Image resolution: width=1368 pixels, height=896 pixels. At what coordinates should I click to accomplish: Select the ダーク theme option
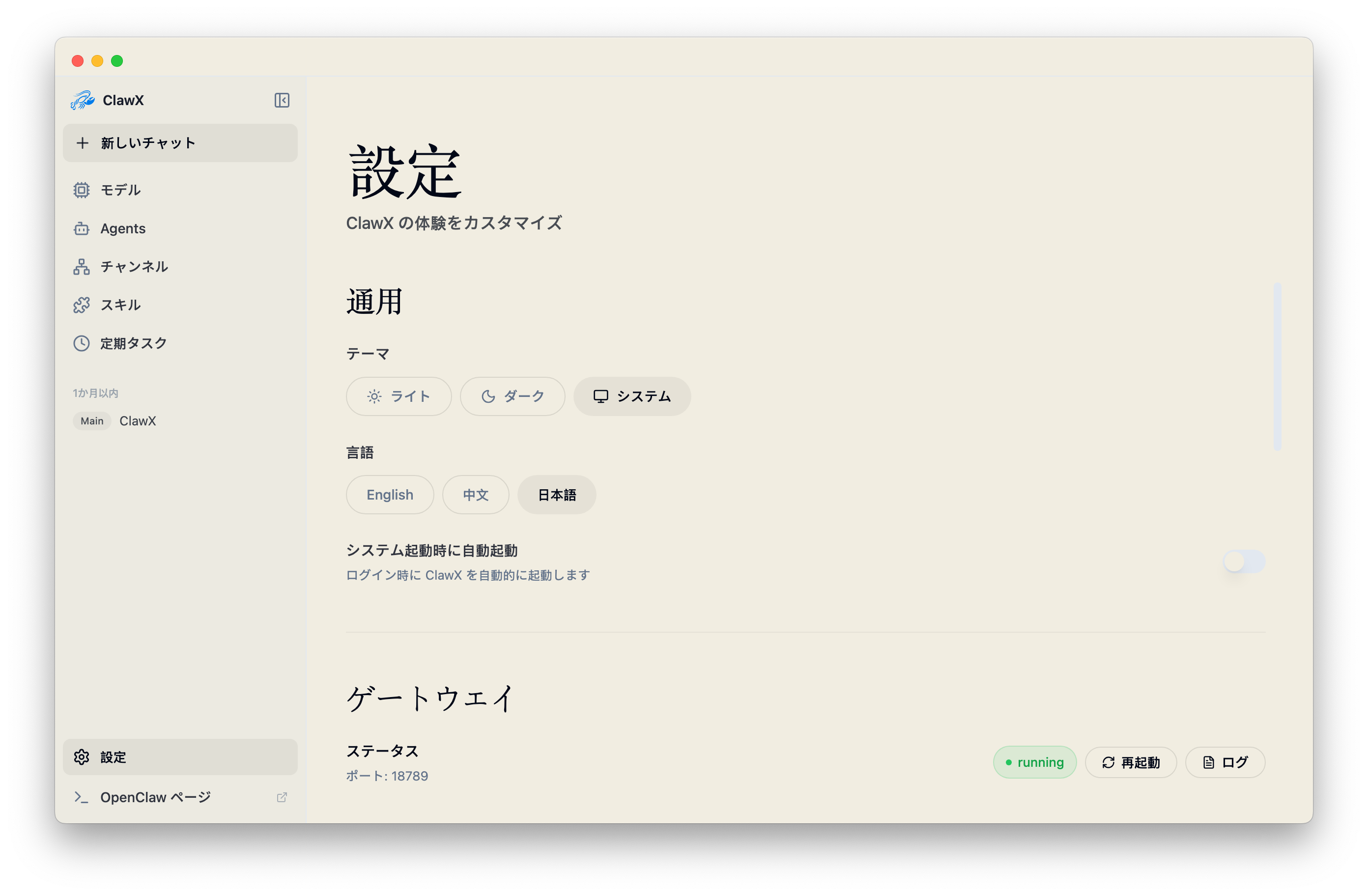[x=512, y=396]
